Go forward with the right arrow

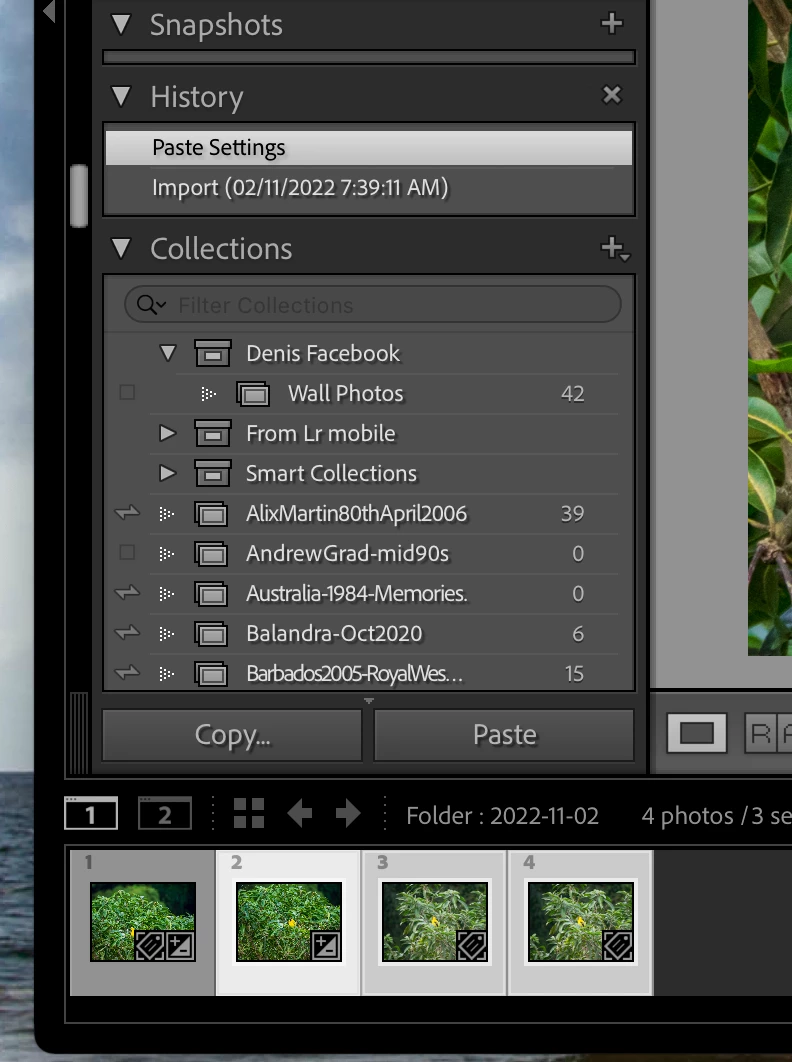point(348,813)
